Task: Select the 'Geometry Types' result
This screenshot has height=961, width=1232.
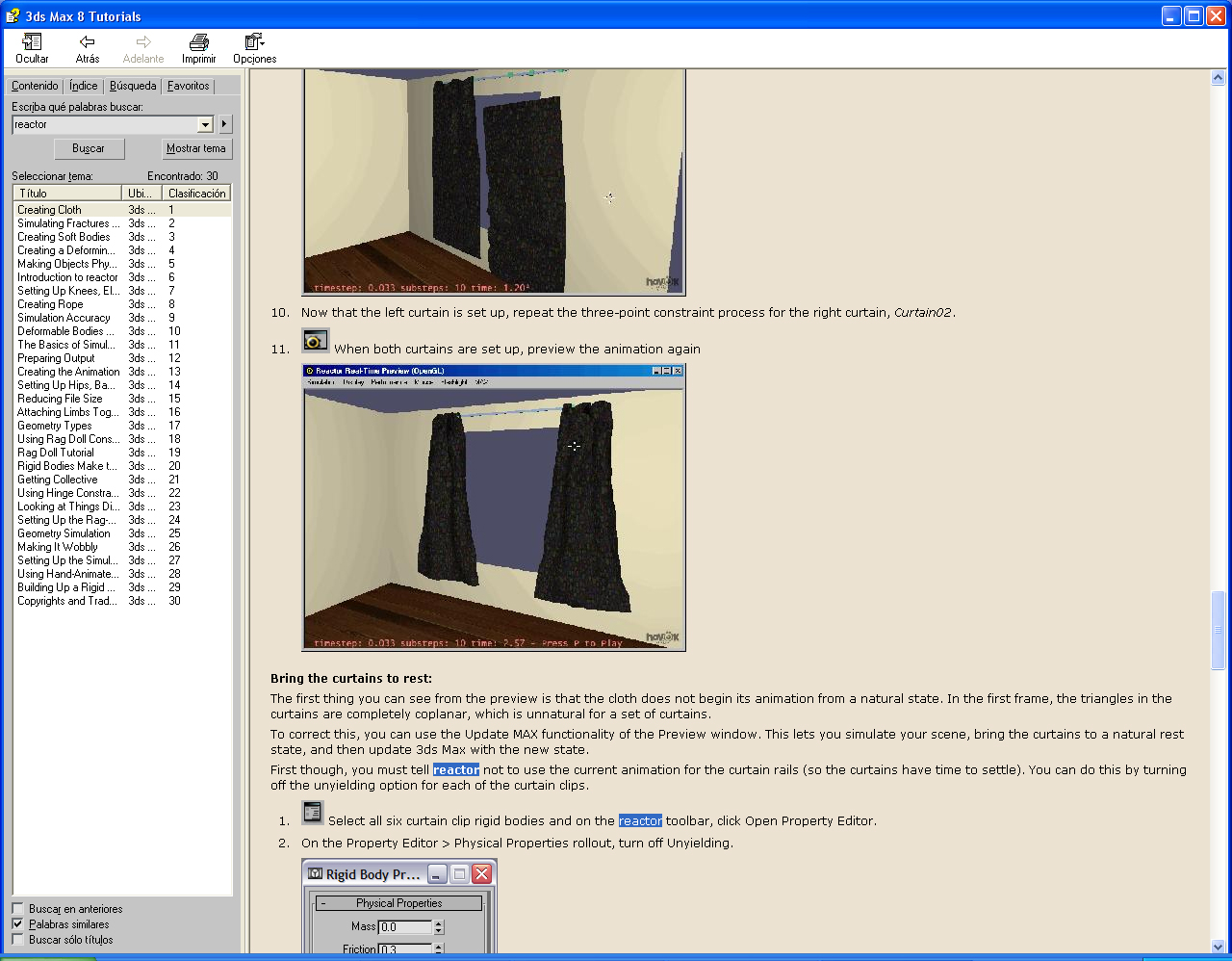Action: click(55, 426)
